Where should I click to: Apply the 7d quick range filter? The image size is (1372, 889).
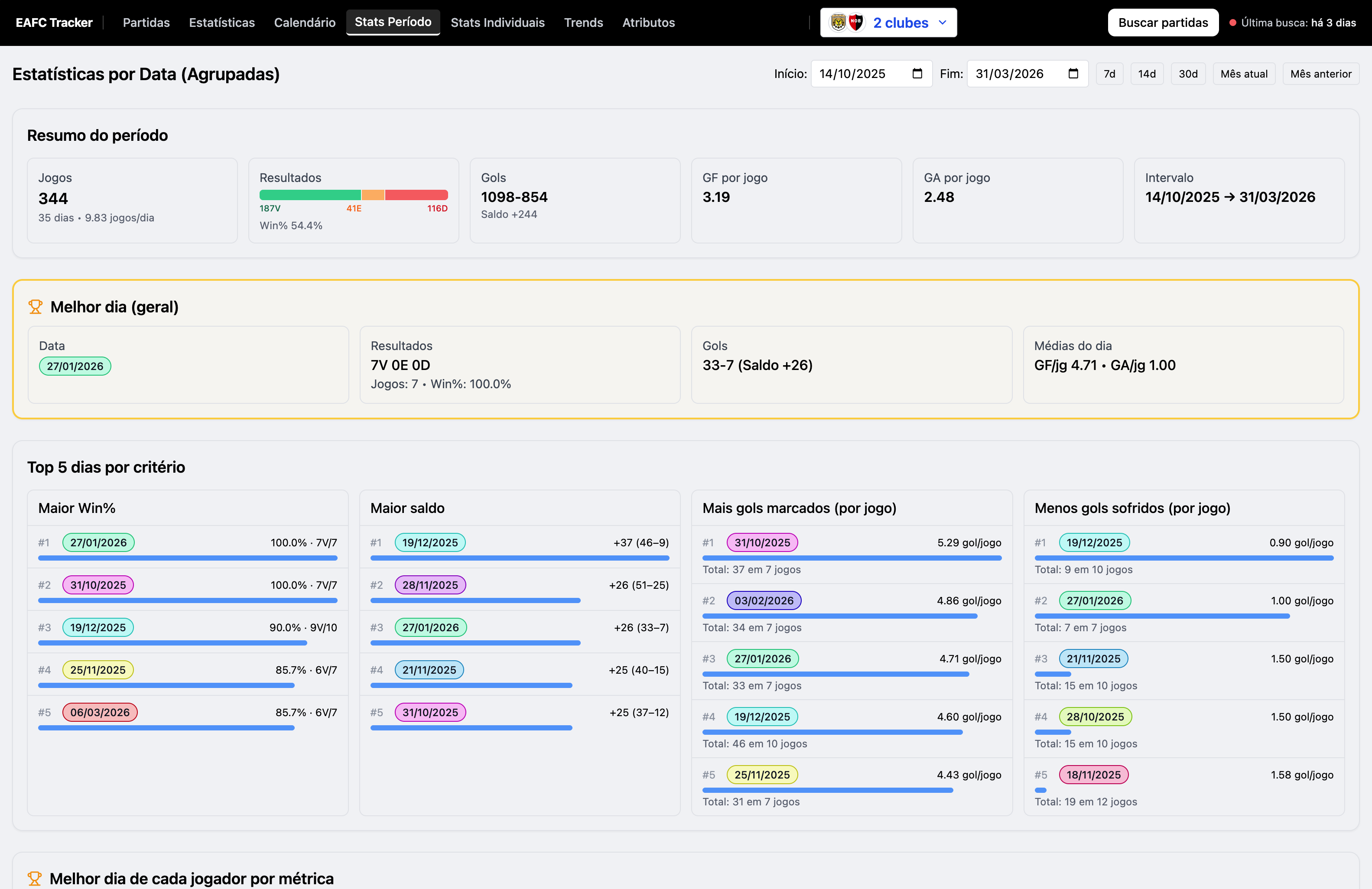1109,74
